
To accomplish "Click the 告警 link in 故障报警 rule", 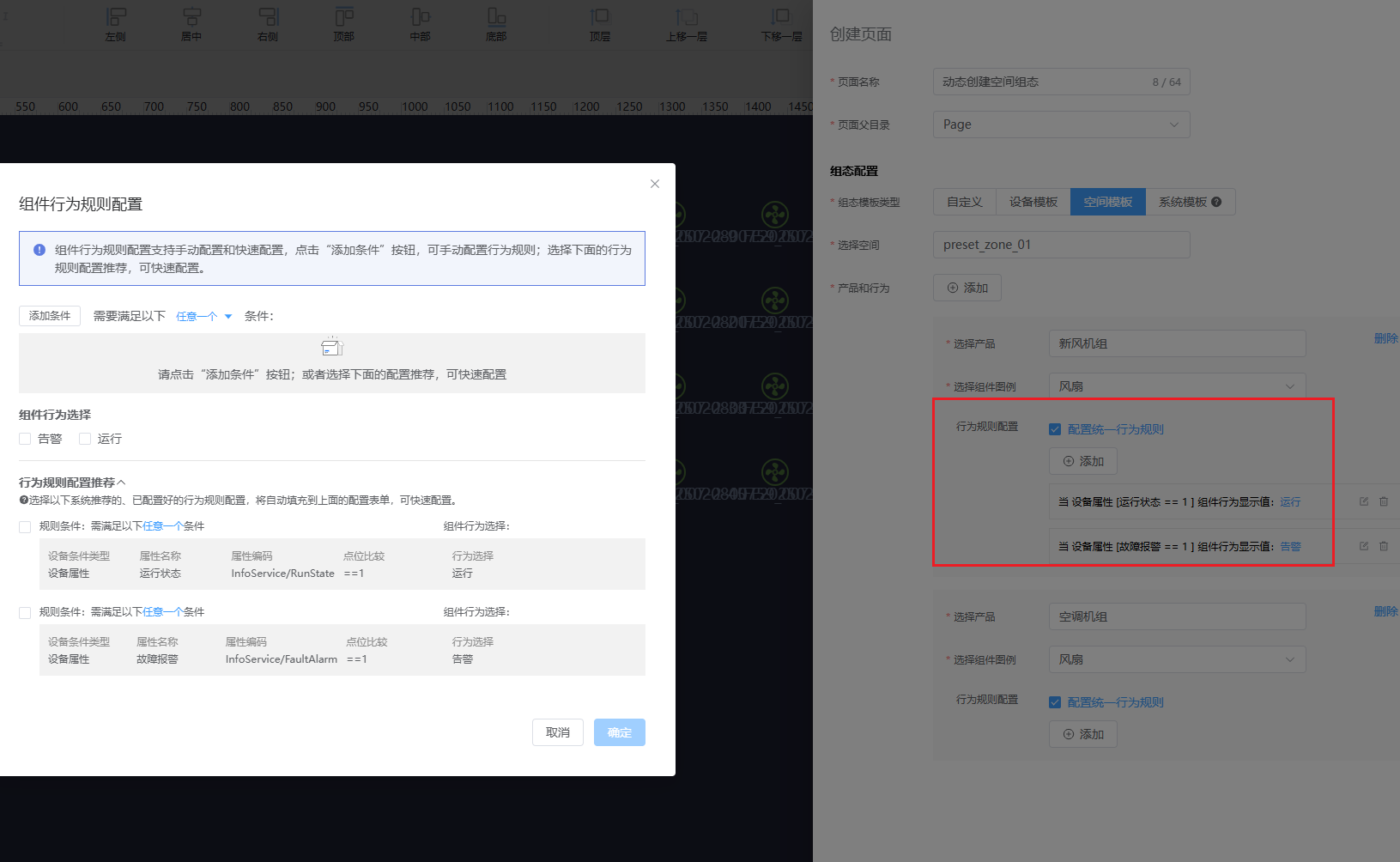I will click(1290, 547).
